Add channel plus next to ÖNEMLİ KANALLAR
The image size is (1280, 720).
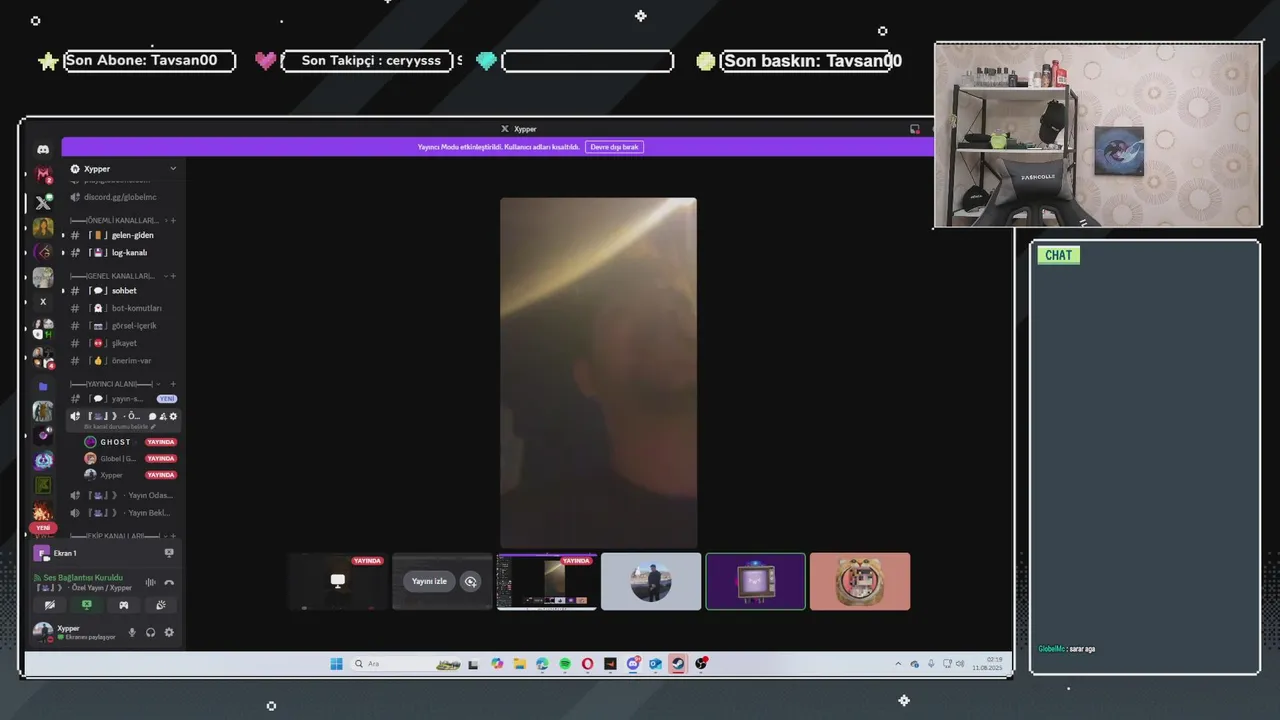[x=173, y=220]
